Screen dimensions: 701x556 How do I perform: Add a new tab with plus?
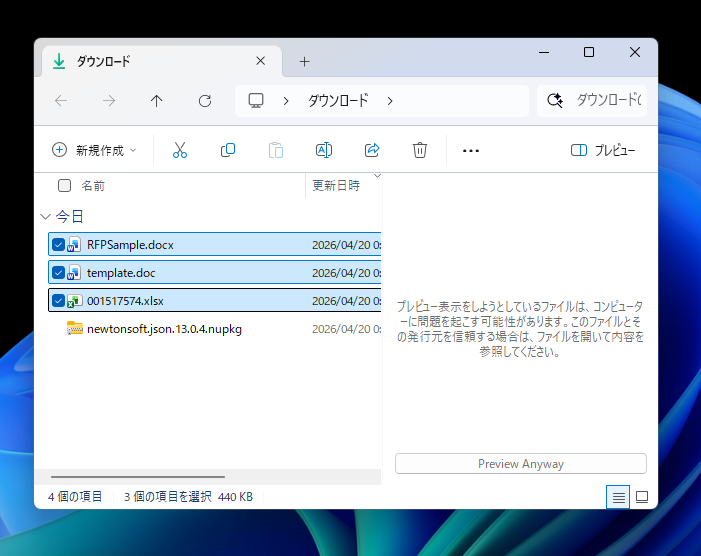click(304, 62)
